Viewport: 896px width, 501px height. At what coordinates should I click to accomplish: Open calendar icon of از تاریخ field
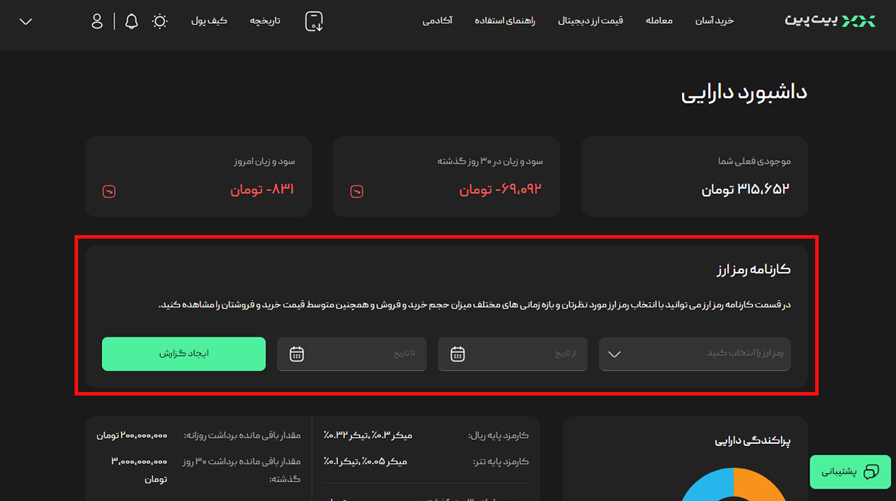457,354
